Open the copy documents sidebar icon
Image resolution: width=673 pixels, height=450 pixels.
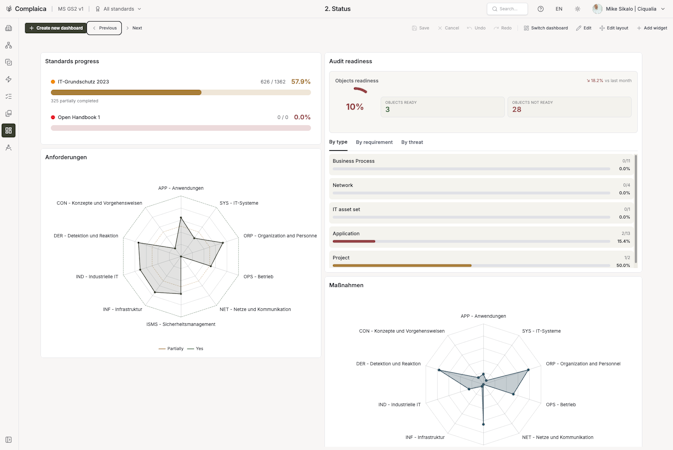9,62
